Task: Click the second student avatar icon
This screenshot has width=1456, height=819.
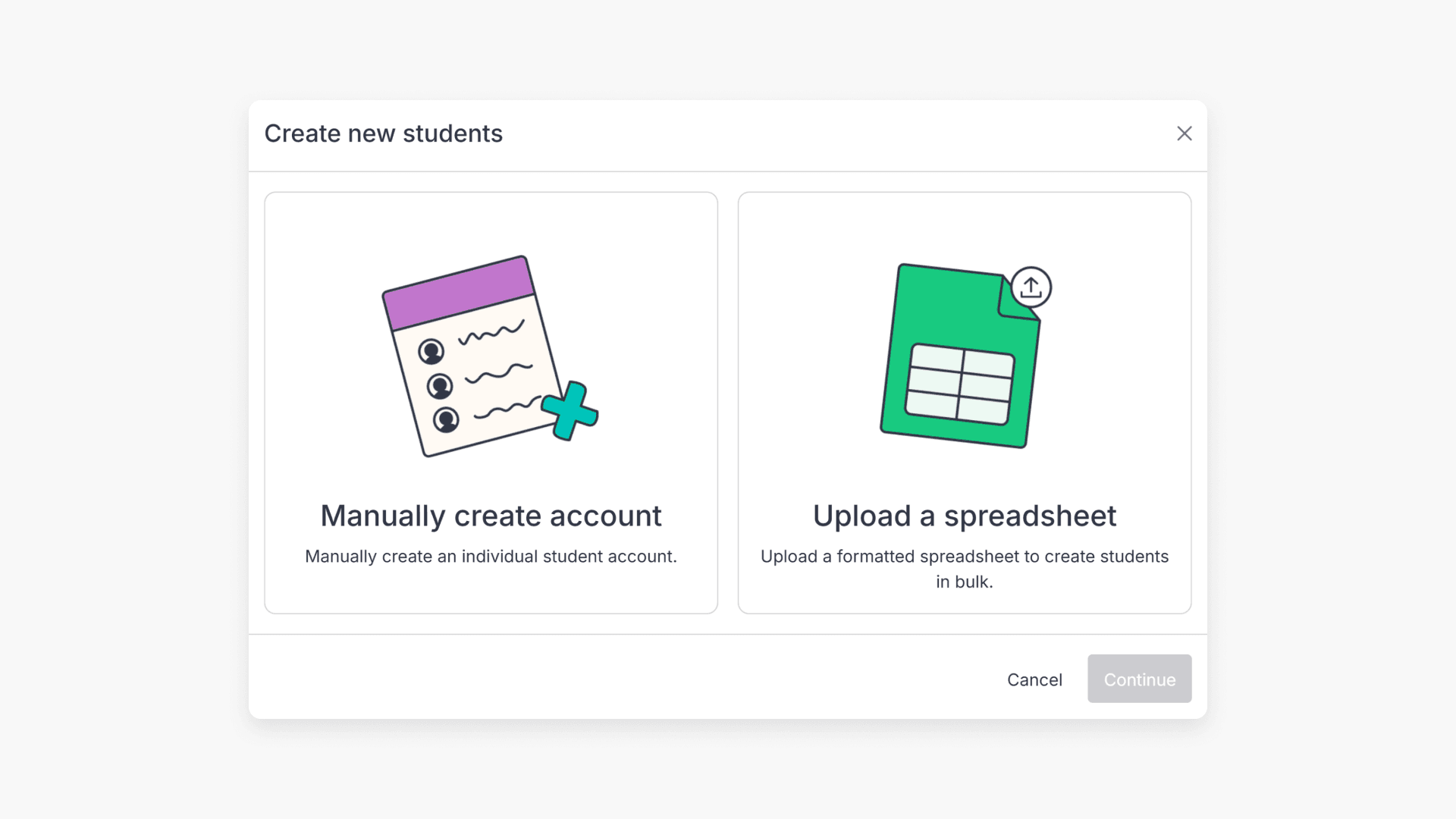Action: [440, 386]
